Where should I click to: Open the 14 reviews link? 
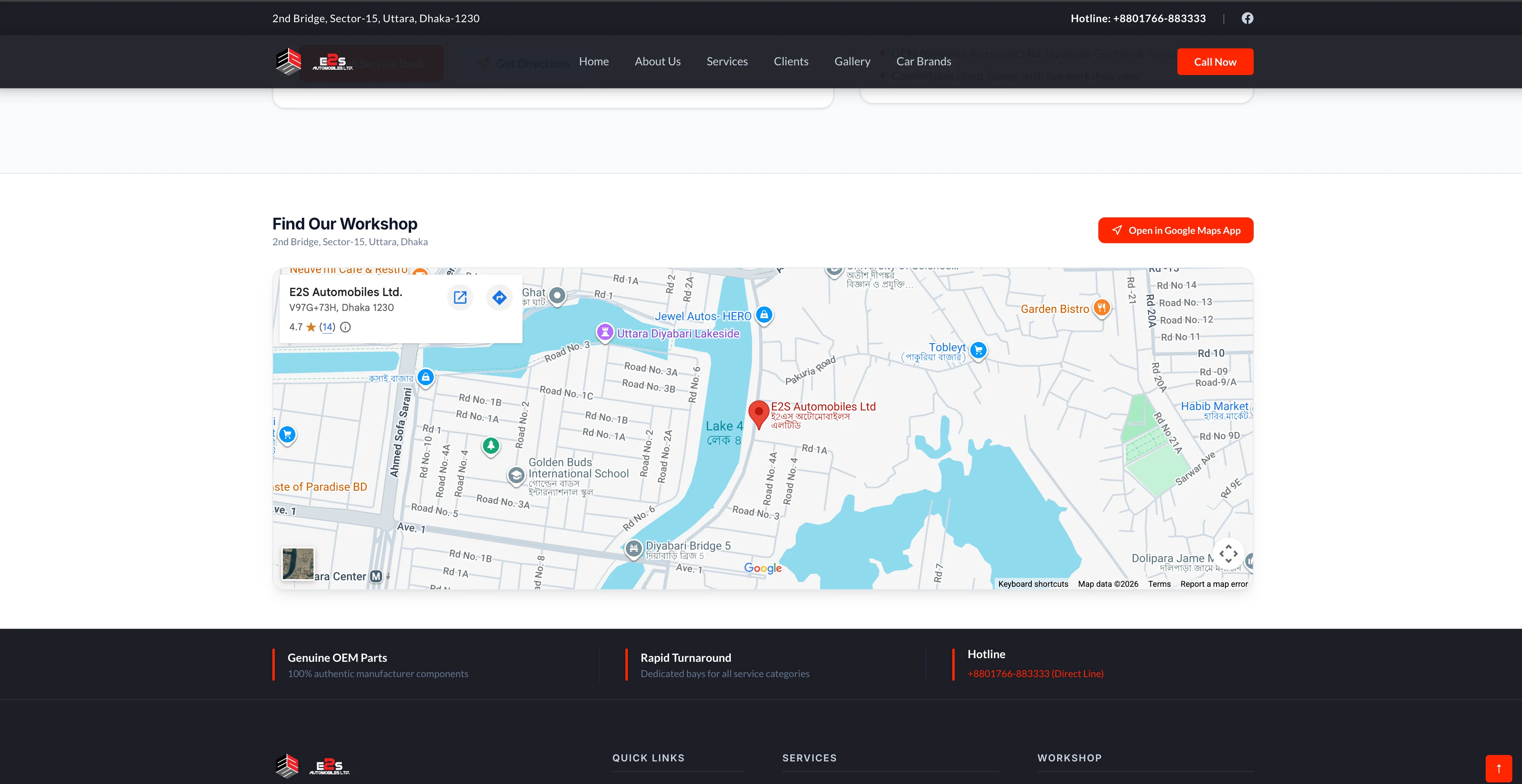327,327
